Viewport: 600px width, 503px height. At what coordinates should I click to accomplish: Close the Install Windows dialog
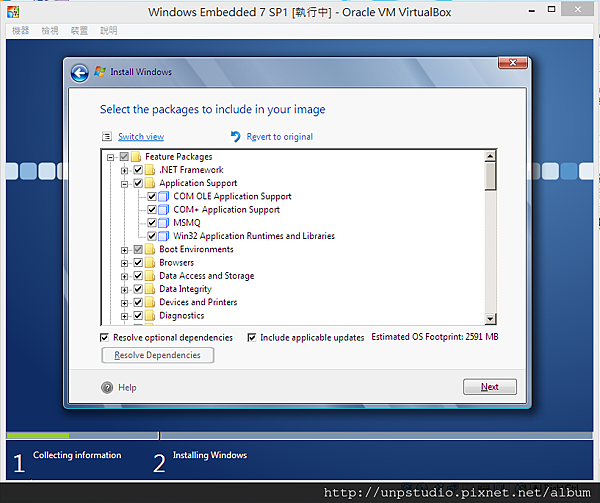513,63
